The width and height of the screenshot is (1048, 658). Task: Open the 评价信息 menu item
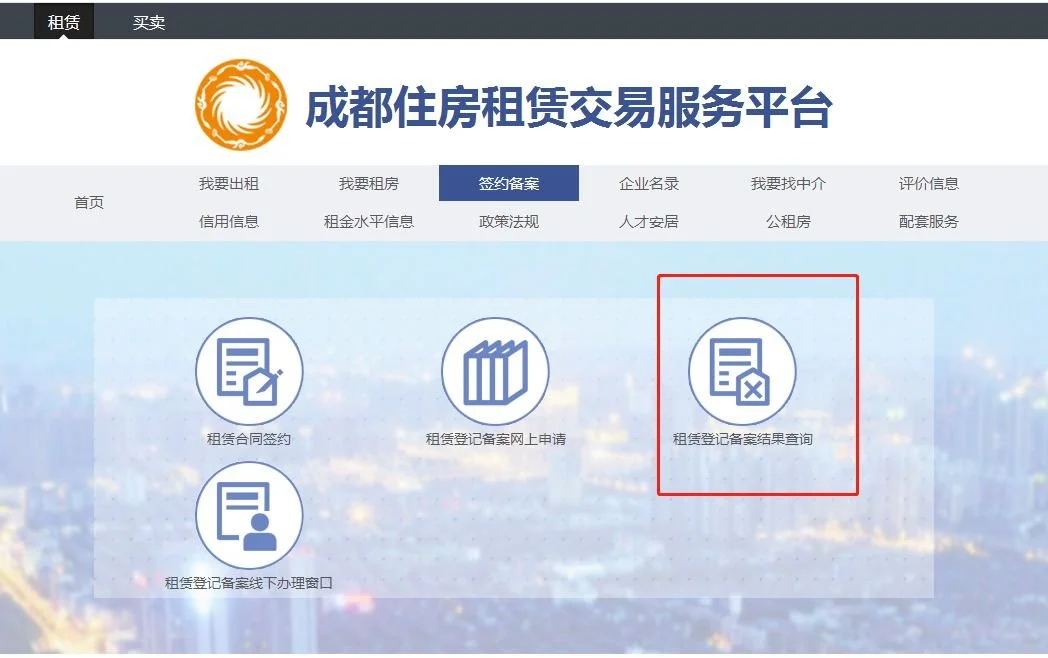(x=928, y=183)
